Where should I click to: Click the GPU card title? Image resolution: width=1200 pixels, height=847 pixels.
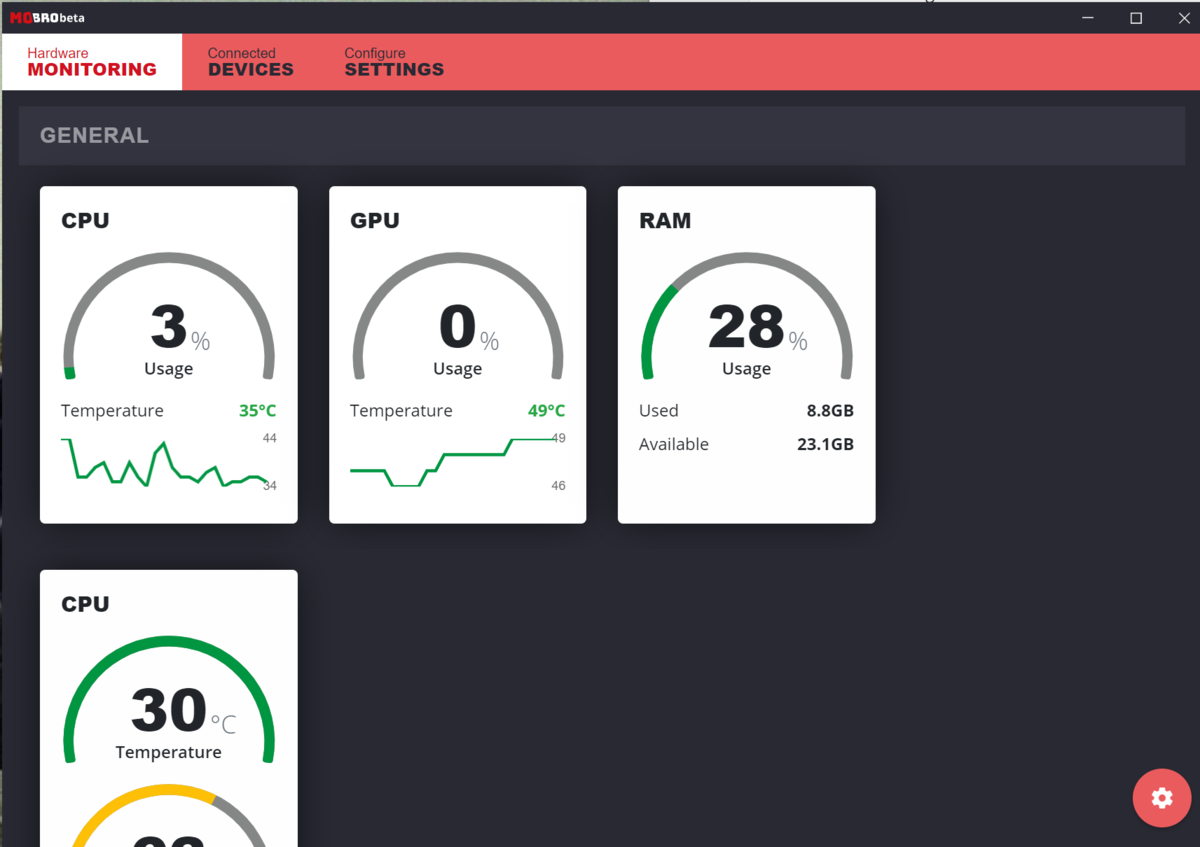[x=375, y=221]
